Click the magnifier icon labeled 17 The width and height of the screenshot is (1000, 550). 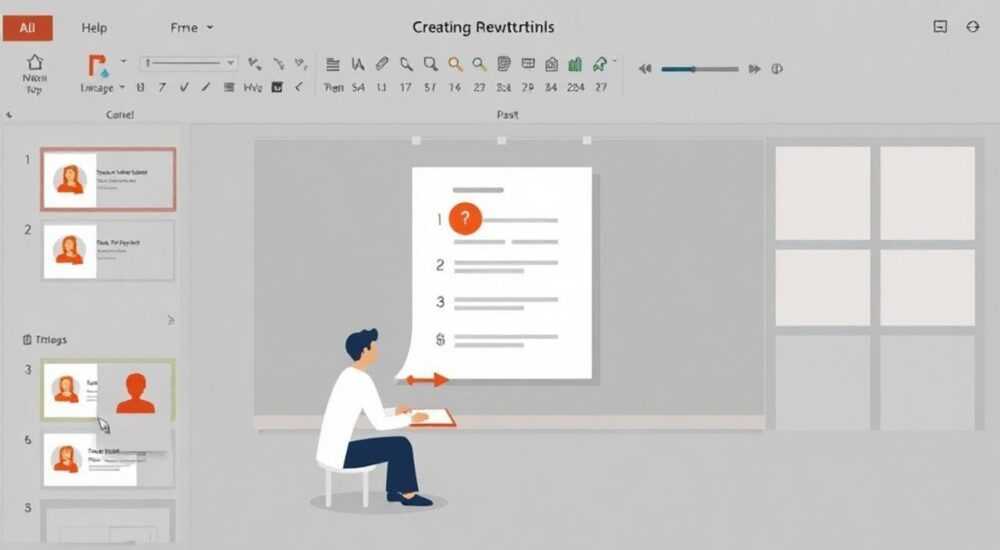406,64
